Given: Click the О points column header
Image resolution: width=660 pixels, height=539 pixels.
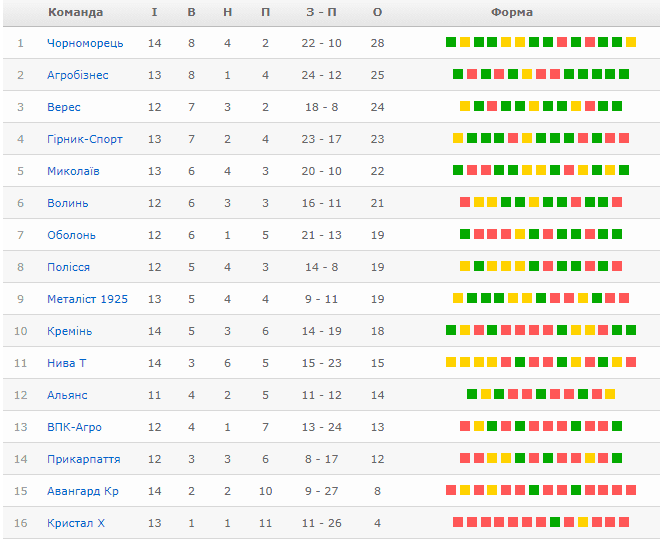Looking at the screenshot, I should tap(377, 12).
